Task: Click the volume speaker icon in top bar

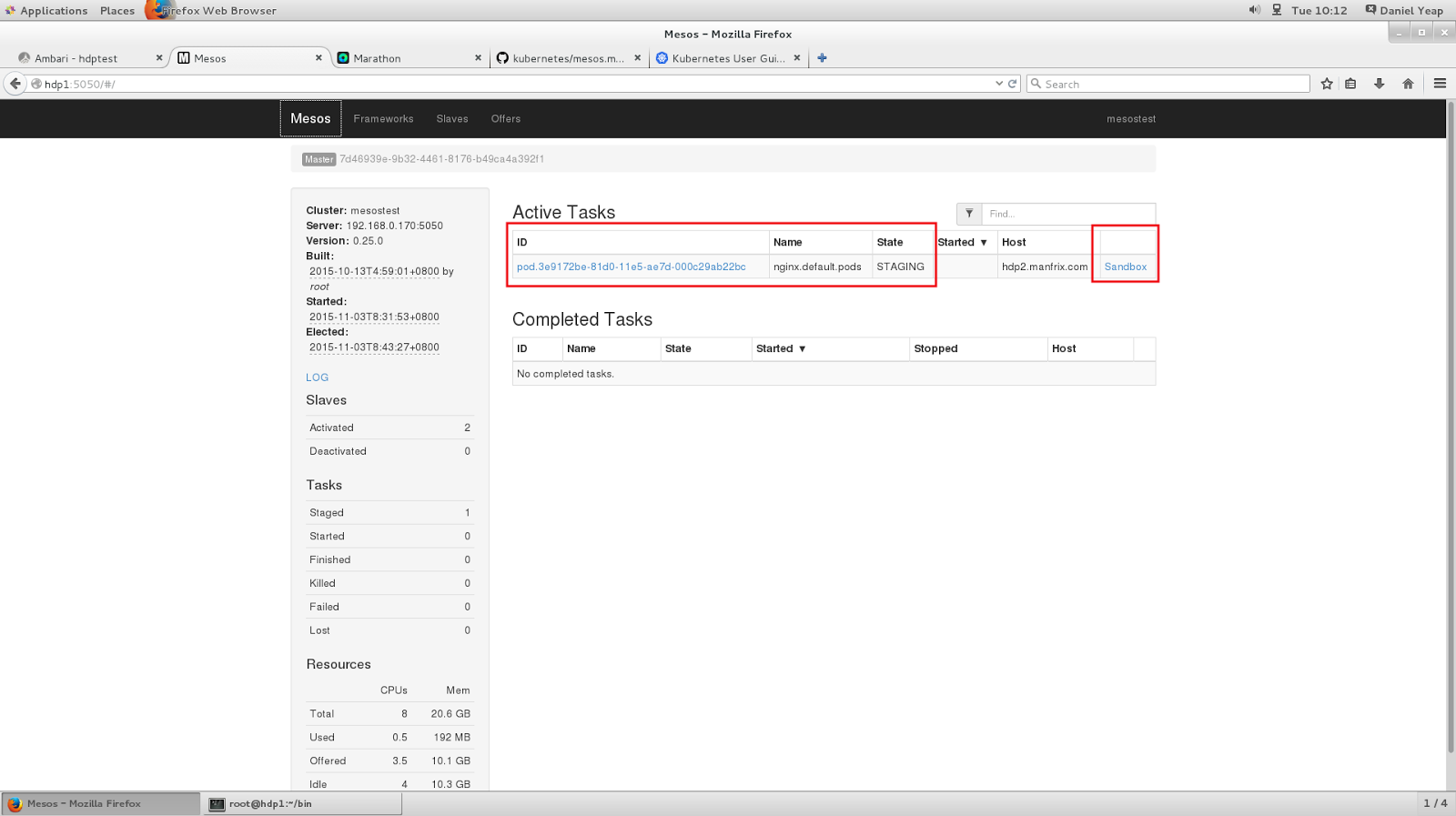Action: 1254,10
